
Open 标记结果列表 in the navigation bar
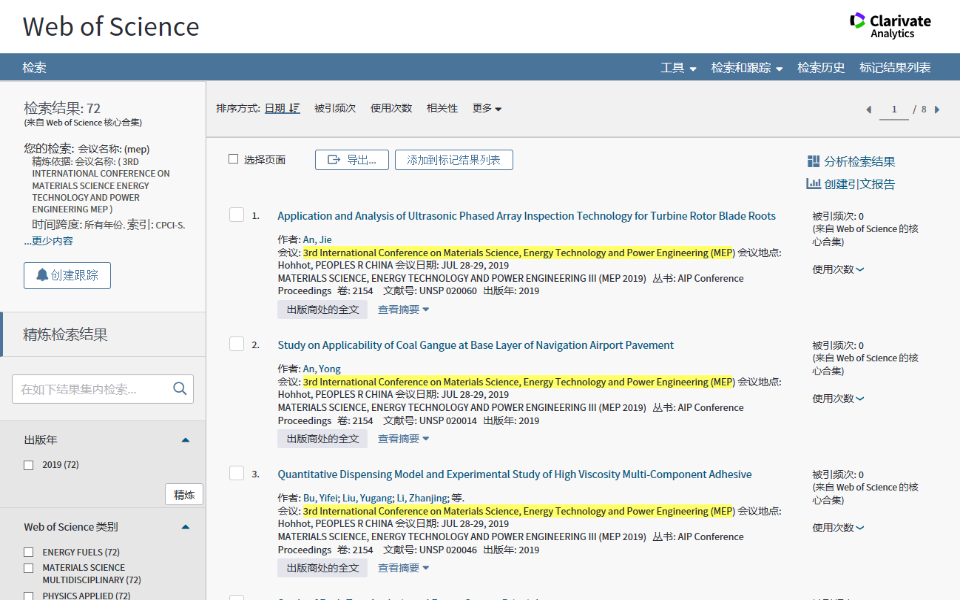point(894,68)
